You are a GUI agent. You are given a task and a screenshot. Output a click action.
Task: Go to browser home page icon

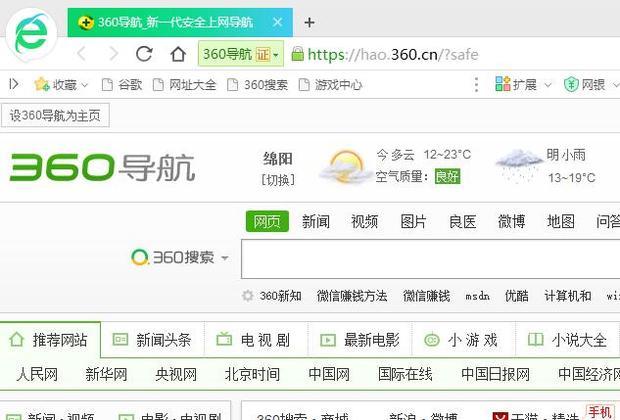[x=177, y=54]
